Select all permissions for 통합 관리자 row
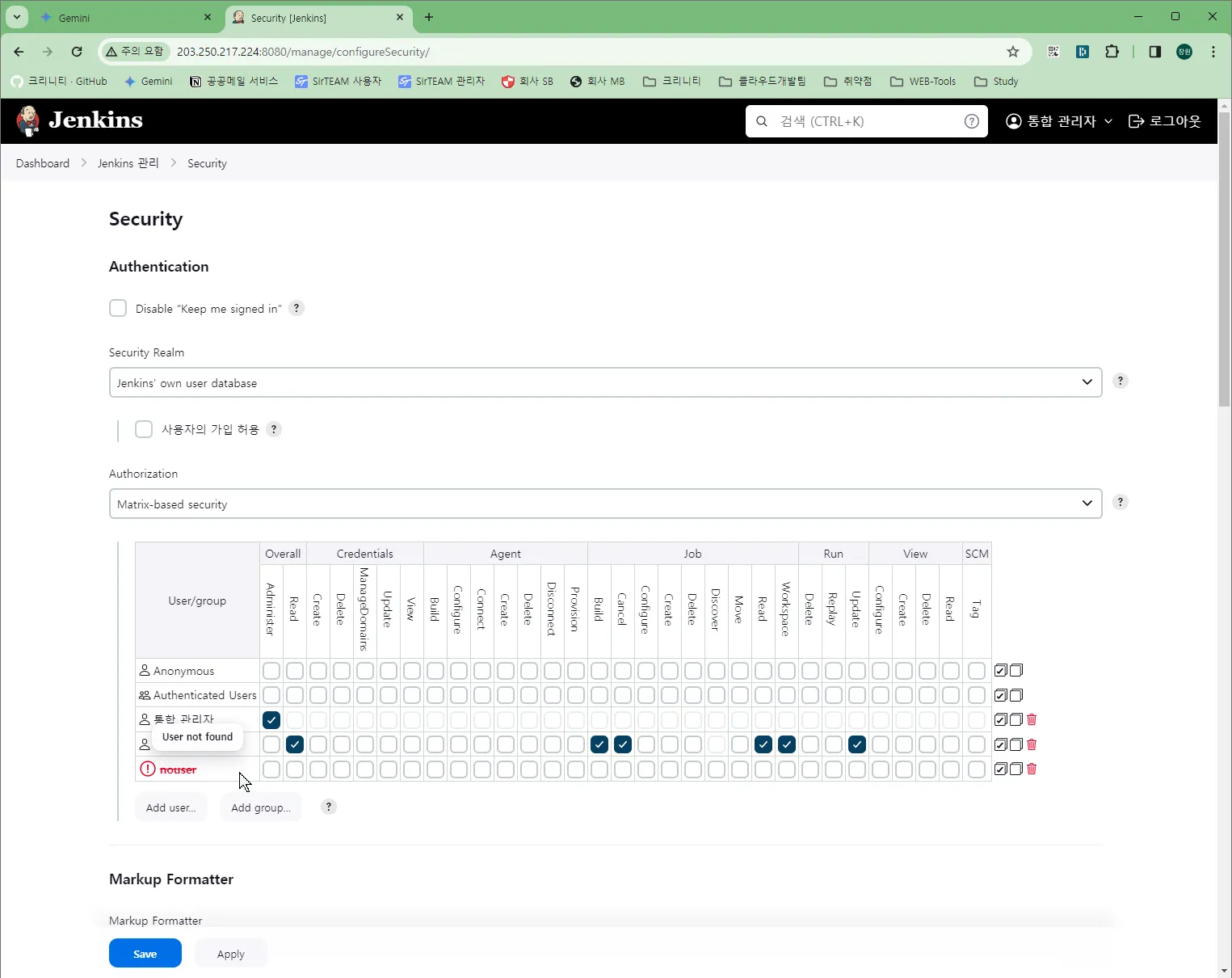 (1001, 719)
